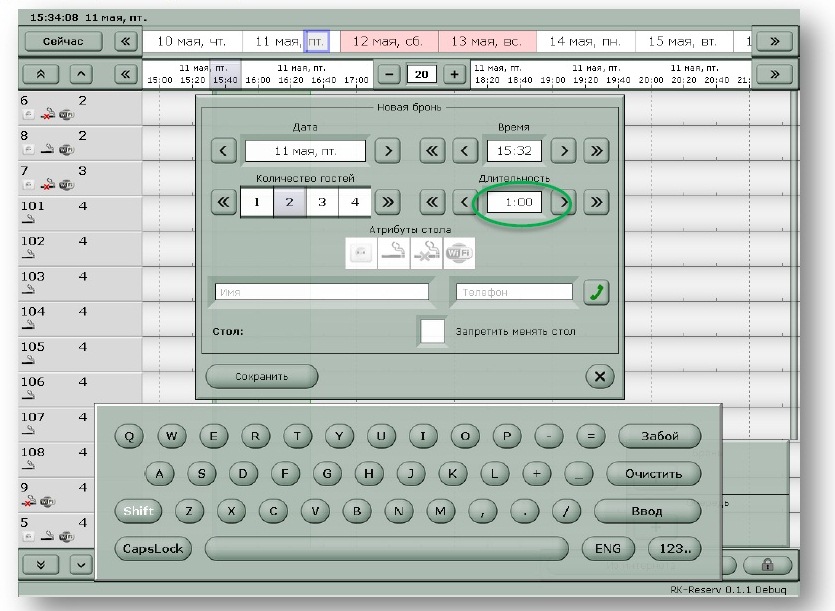This screenshot has width=835, height=611.
Task: Go to next date in Дата field
Action: [x=386, y=152]
